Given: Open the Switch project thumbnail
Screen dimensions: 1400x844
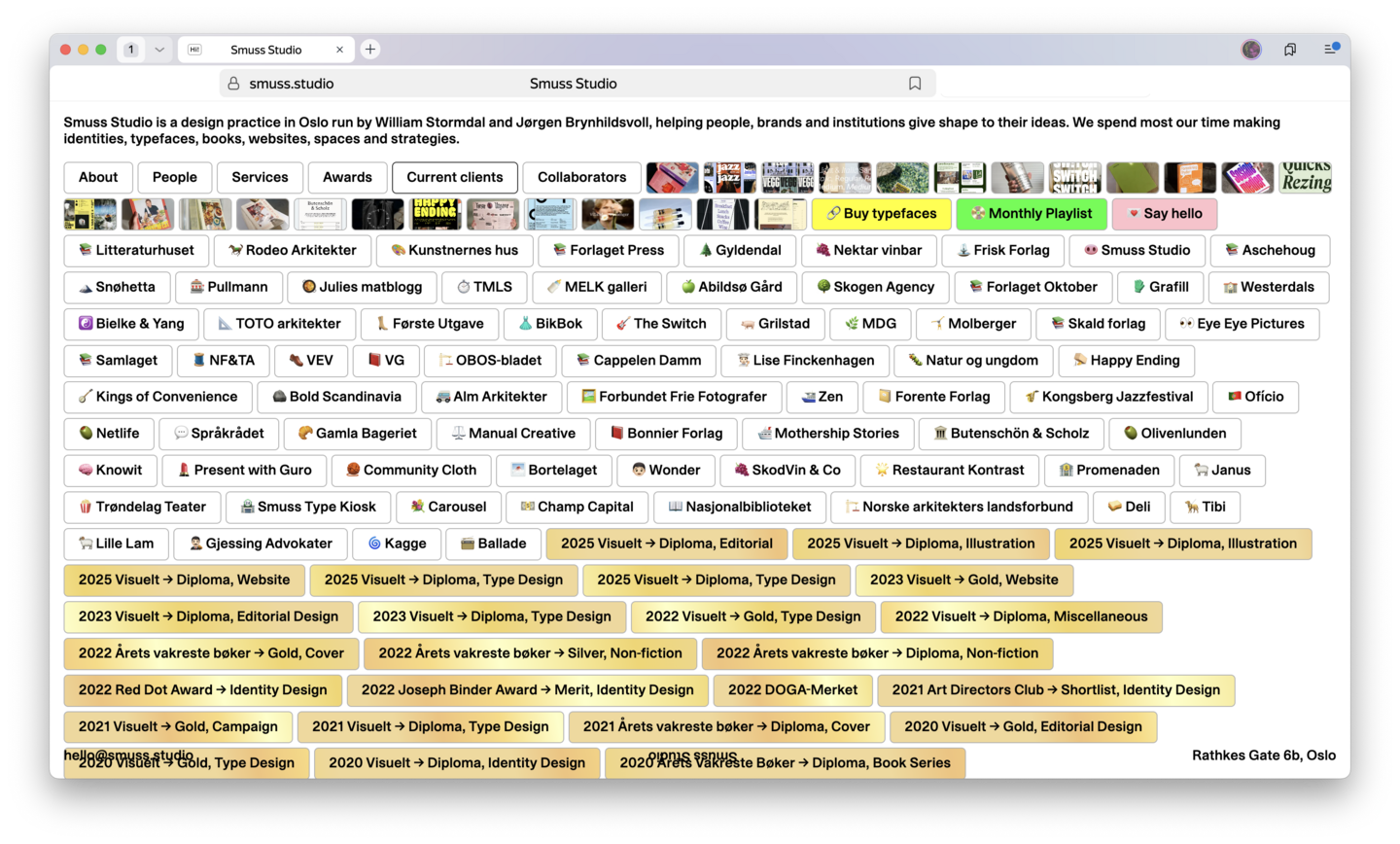Looking at the screenshot, I should pos(1075,177).
